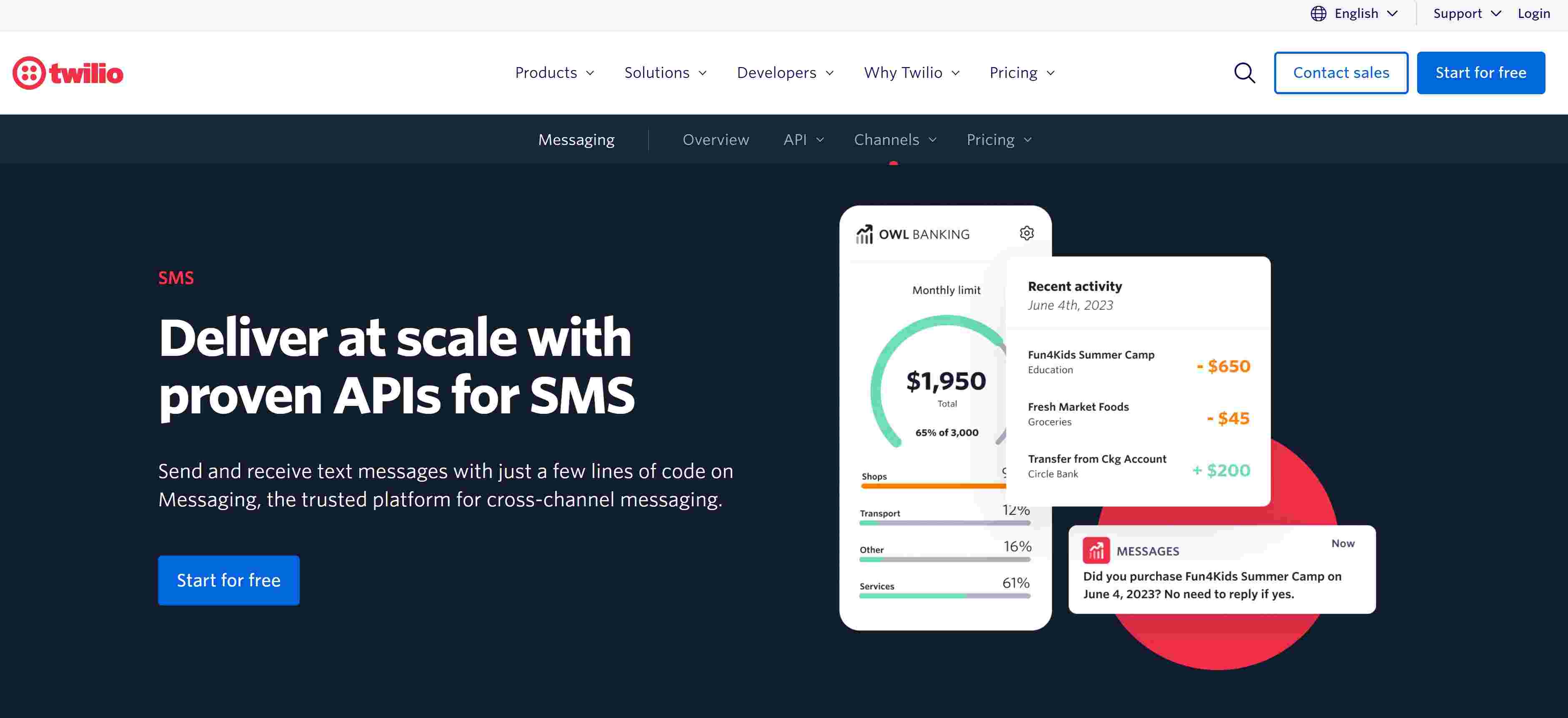1568x718 pixels.
Task: Click the Login link
Action: click(1533, 13)
